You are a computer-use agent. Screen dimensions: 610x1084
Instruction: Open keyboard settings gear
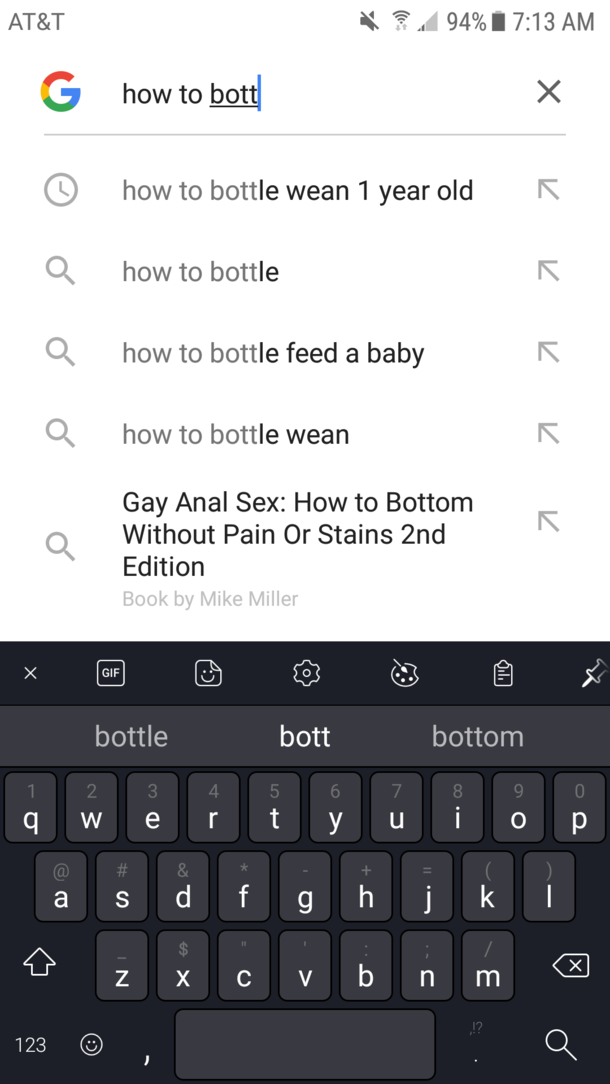pyautogui.click(x=306, y=674)
